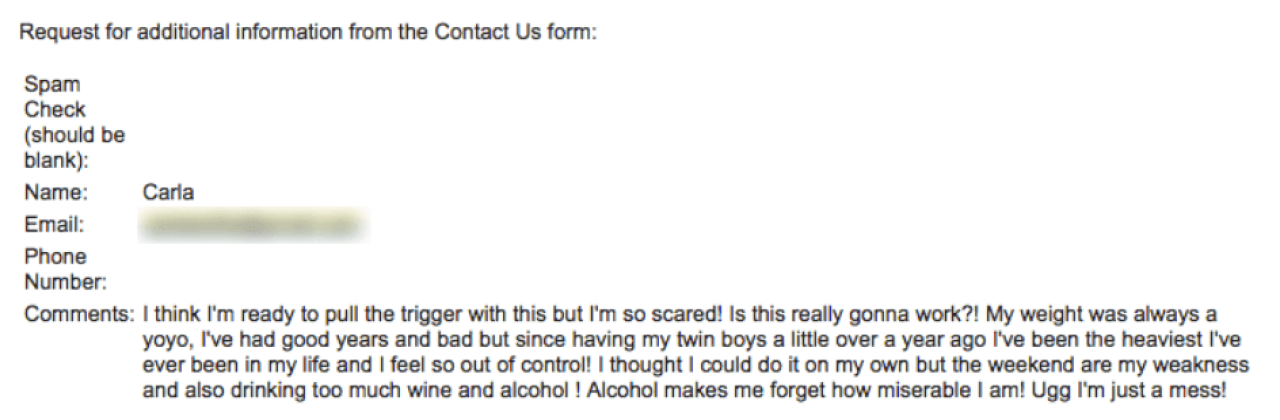Select the name value 'Carla'

click(x=168, y=193)
